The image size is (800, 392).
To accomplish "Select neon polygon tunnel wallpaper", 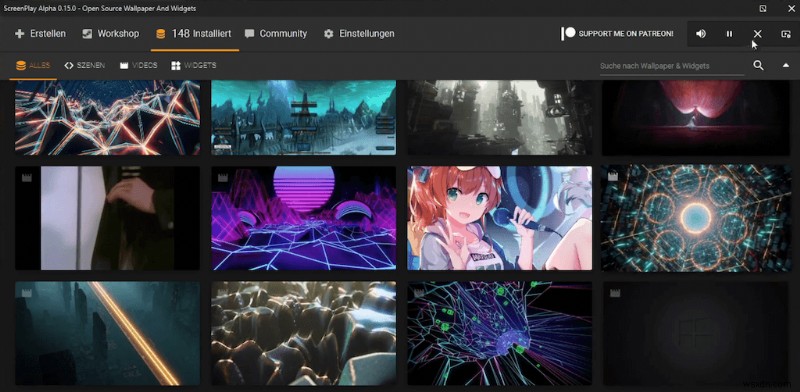I will point(499,333).
